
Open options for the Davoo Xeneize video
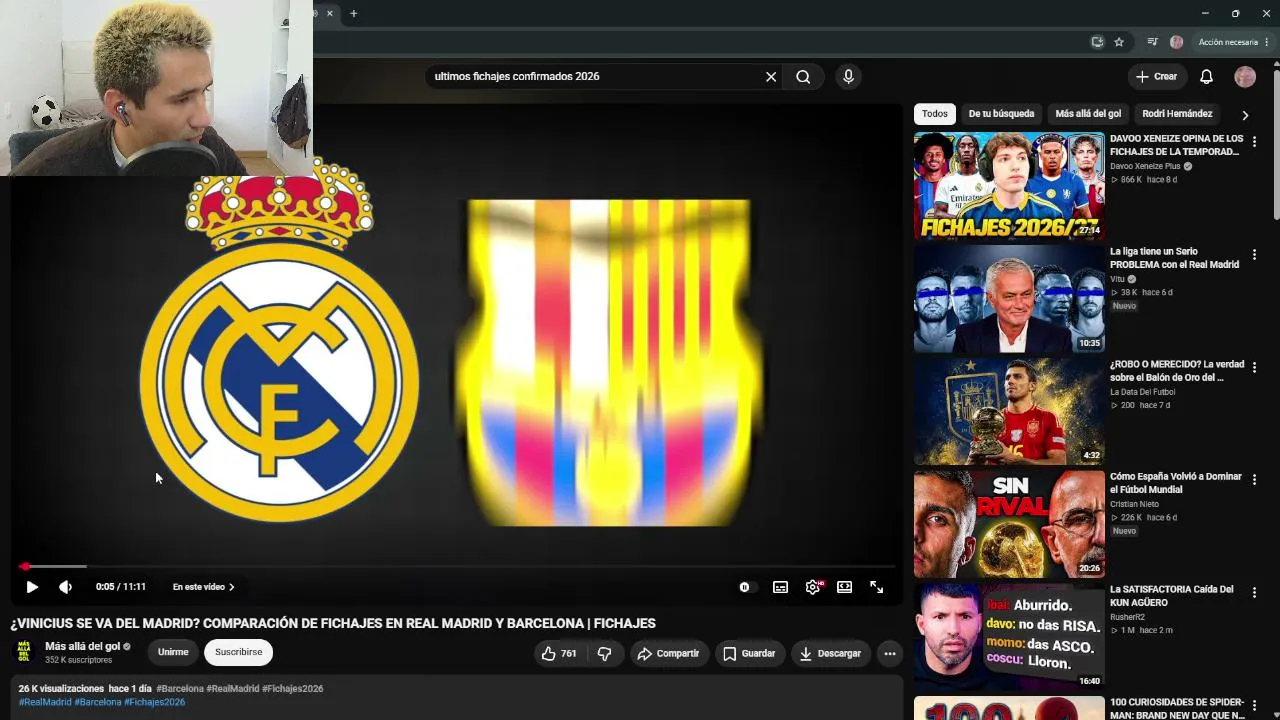[x=1254, y=142]
